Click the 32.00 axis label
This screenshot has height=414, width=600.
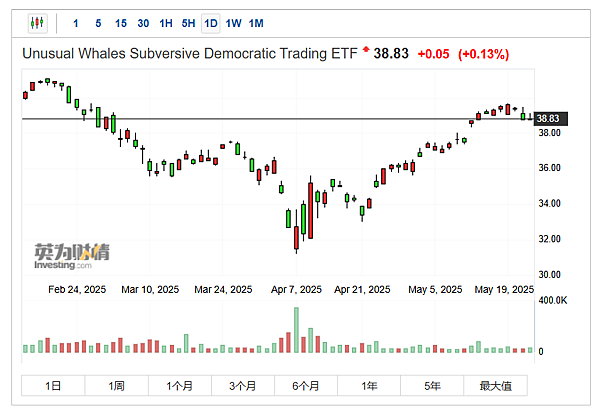click(x=549, y=239)
